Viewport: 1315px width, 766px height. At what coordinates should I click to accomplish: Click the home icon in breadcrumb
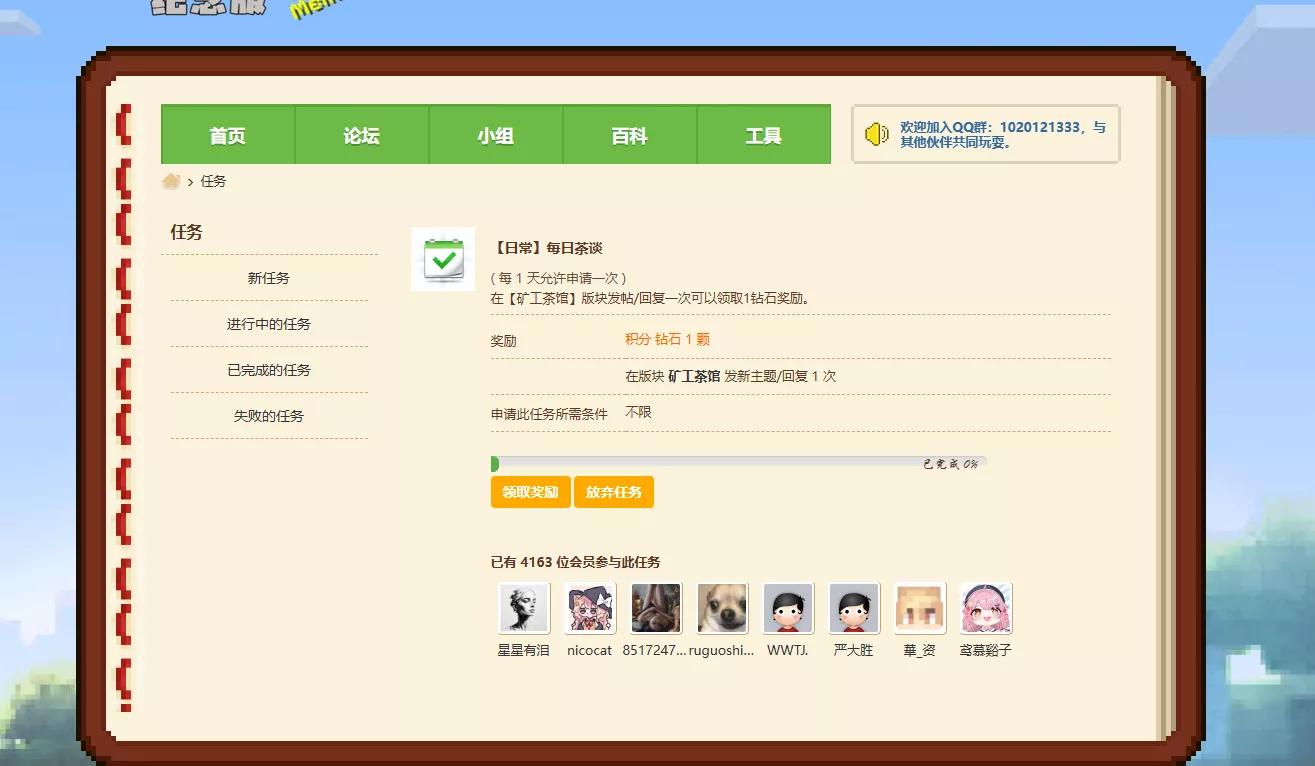click(171, 181)
